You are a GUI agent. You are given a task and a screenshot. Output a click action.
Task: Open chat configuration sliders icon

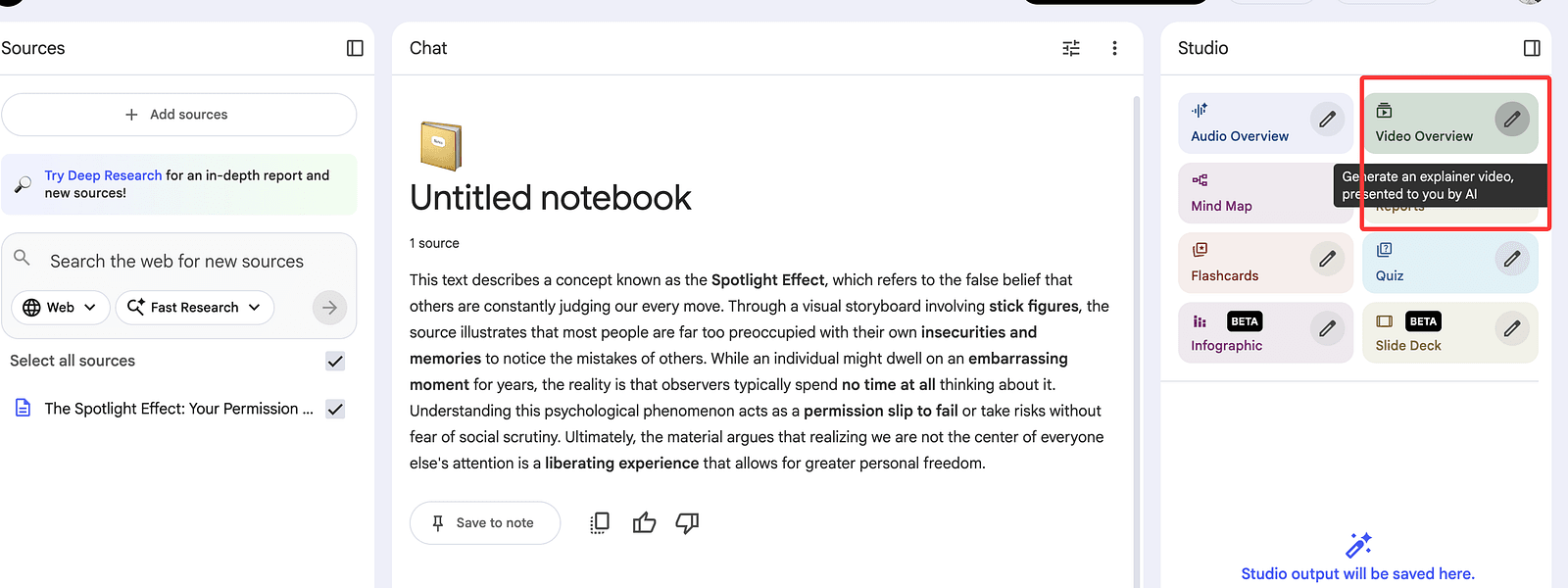[1071, 48]
